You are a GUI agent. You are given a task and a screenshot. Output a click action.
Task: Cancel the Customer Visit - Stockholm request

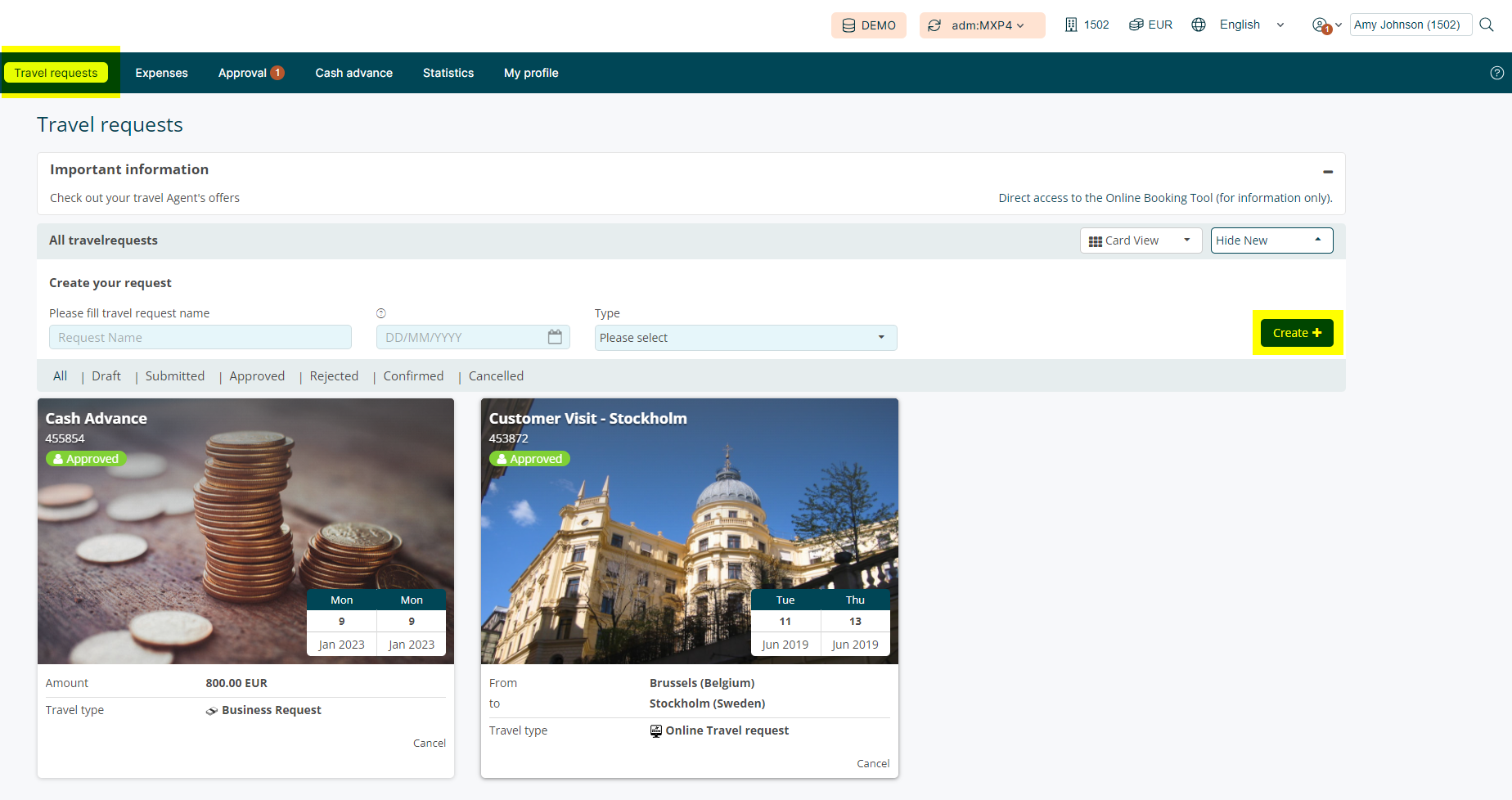(x=872, y=763)
